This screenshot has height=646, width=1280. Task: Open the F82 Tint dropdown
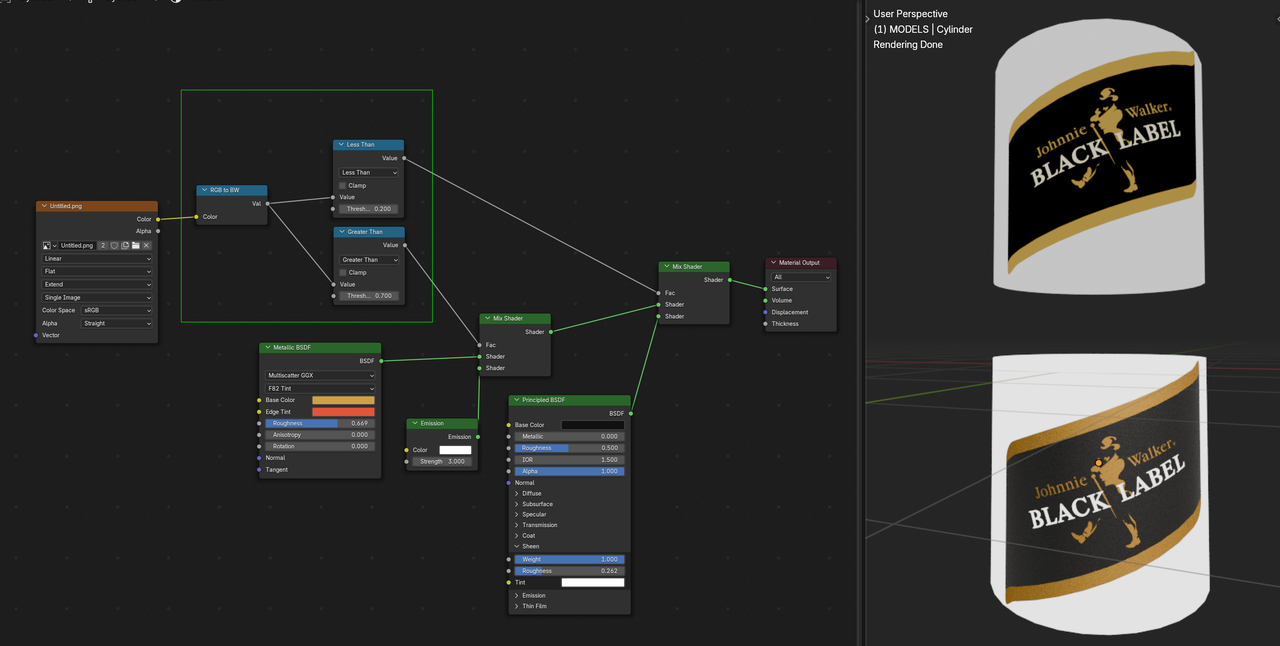pyautogui.click(x=320, y=389)
